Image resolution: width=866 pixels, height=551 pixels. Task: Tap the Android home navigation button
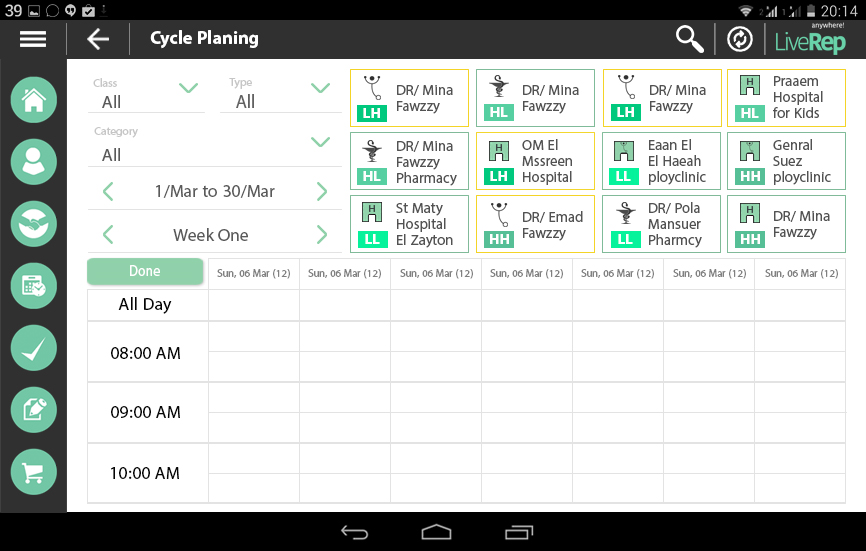(436, 532)
